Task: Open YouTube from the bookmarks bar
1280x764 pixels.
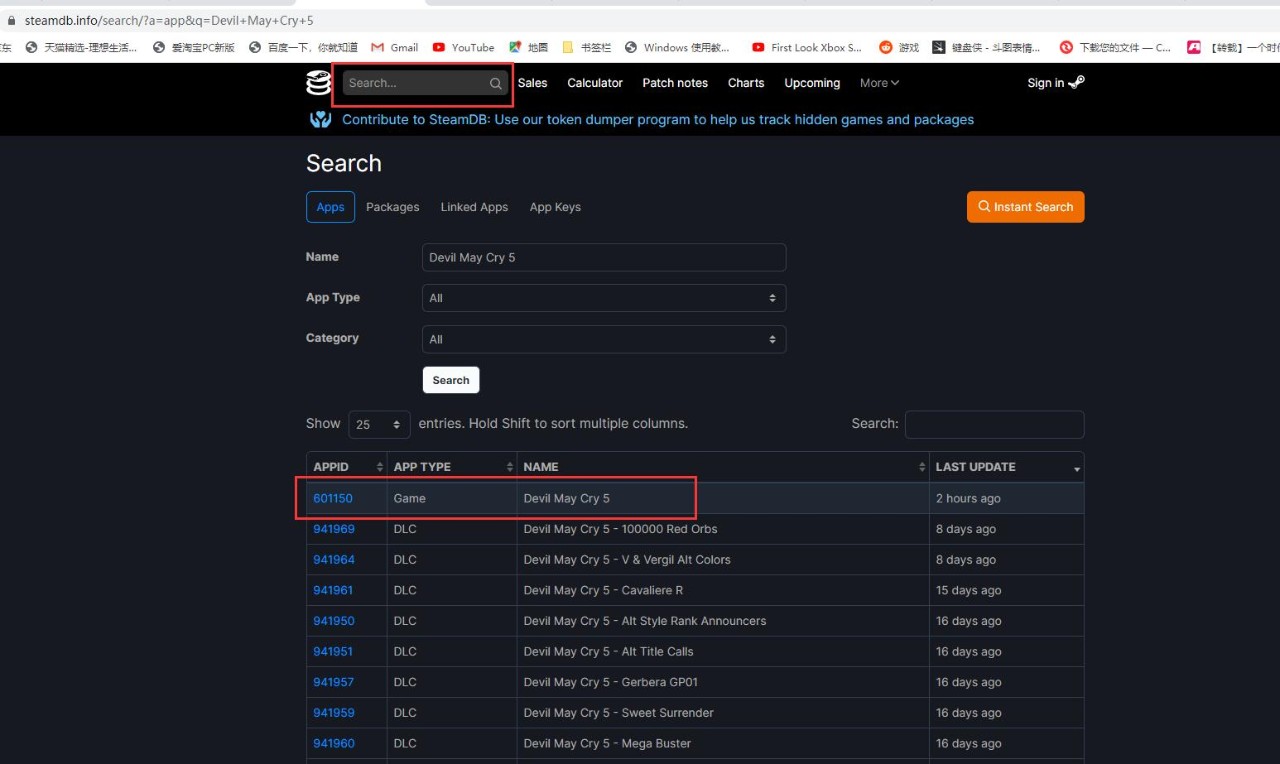Action: coord(462,47)
